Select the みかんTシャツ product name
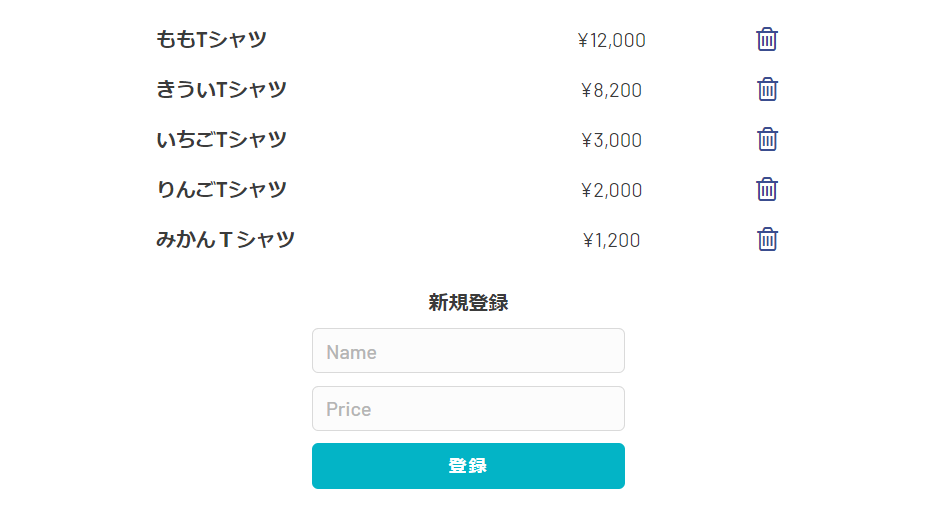Image resolution: width=950 pixels, height=505 pixels. (x=225, y=240)
